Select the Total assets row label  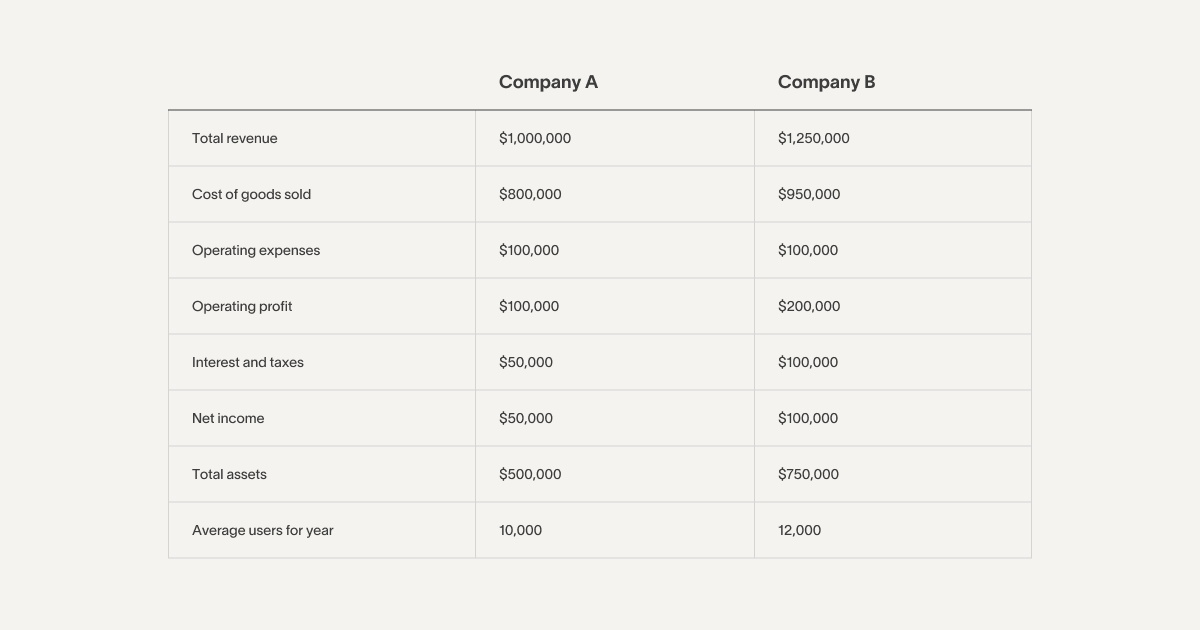[229, 474]
